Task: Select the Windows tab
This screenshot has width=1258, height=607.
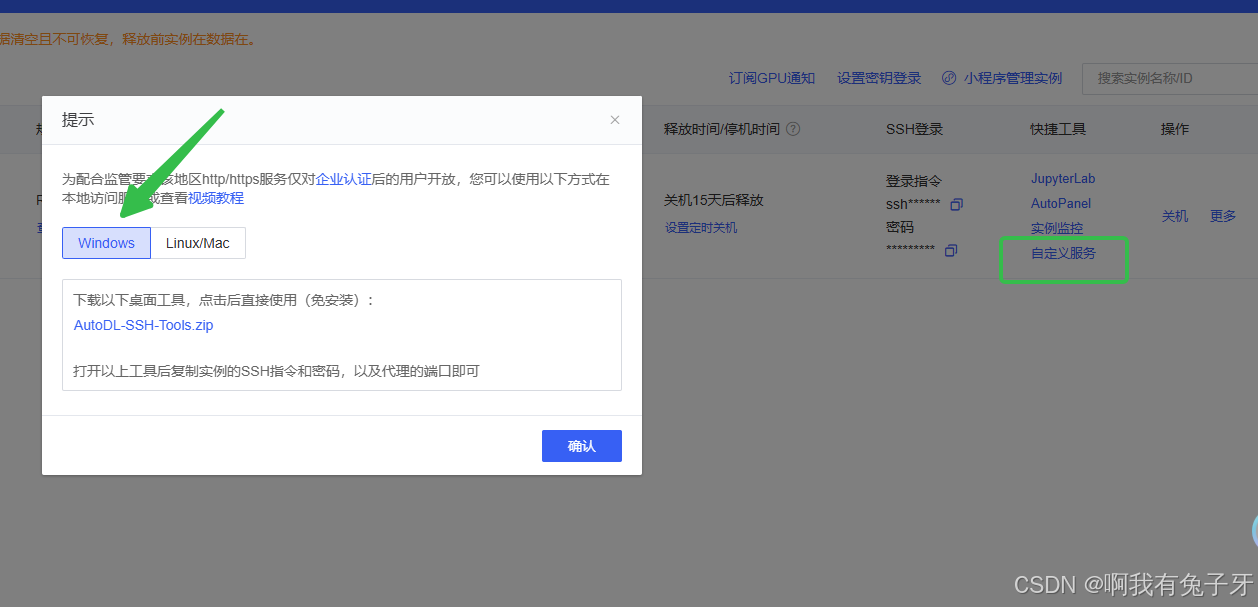Action: 106,243
